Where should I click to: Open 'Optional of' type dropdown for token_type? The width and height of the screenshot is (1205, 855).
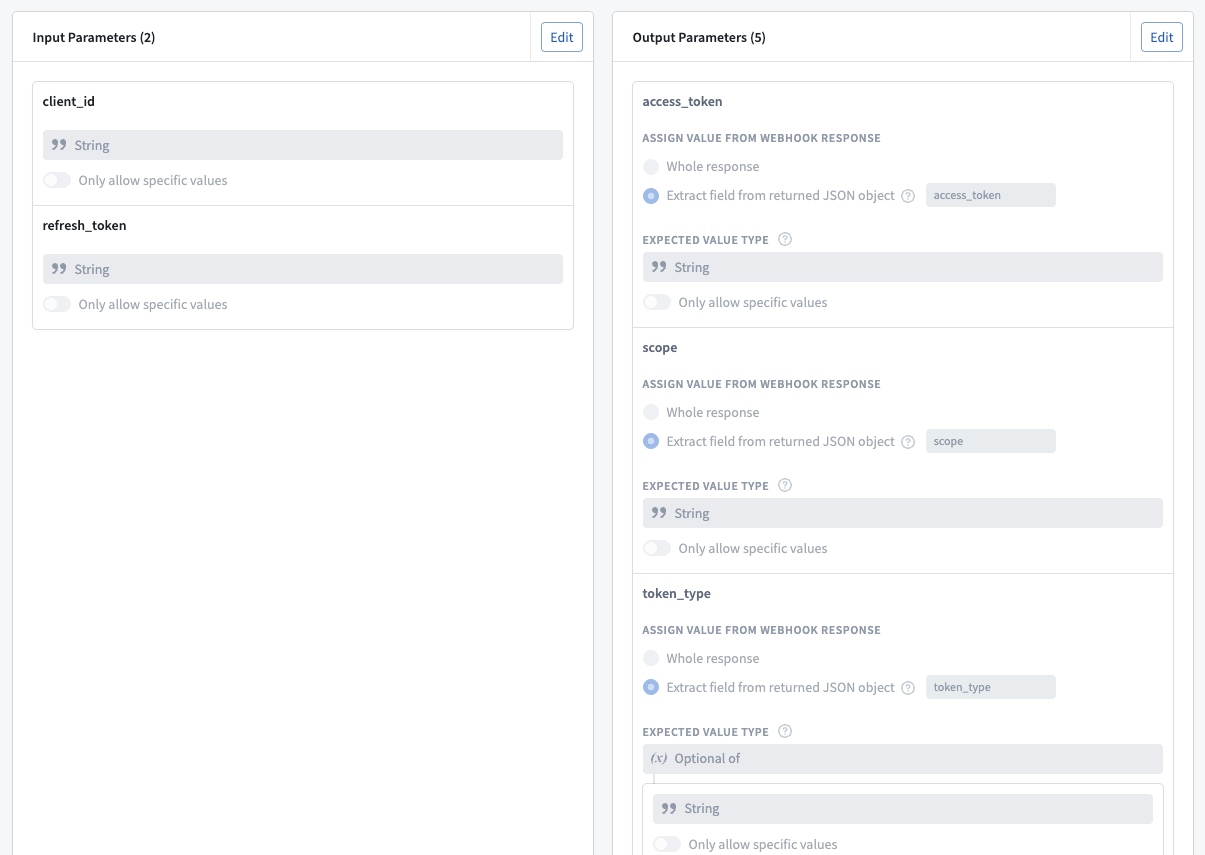click(903, 759)
